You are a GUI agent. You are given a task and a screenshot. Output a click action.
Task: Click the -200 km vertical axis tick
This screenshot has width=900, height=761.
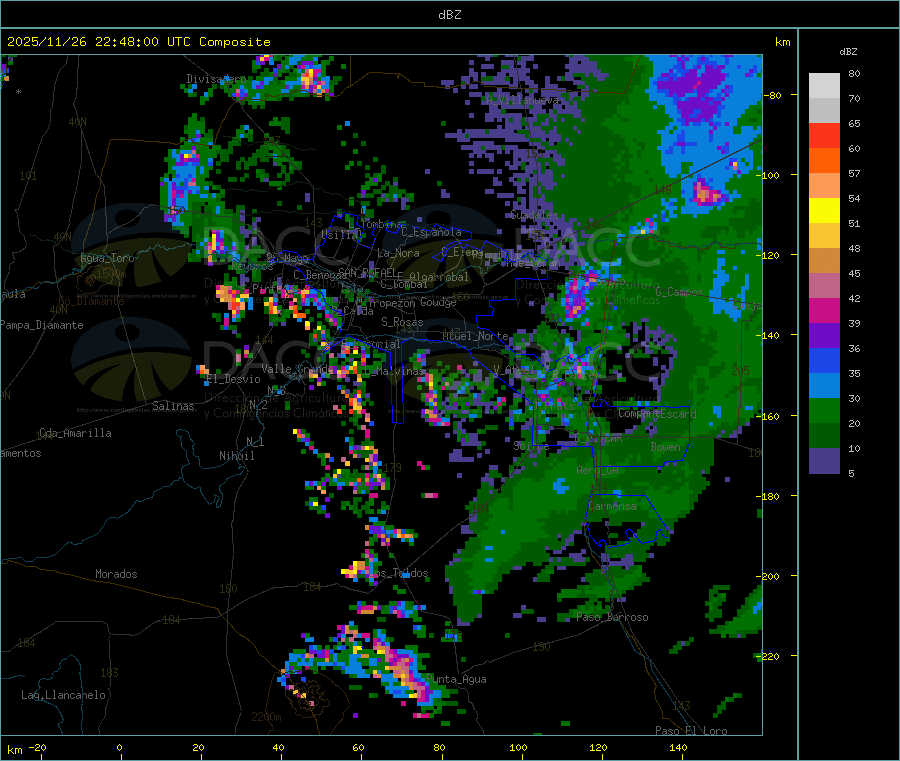770,576
